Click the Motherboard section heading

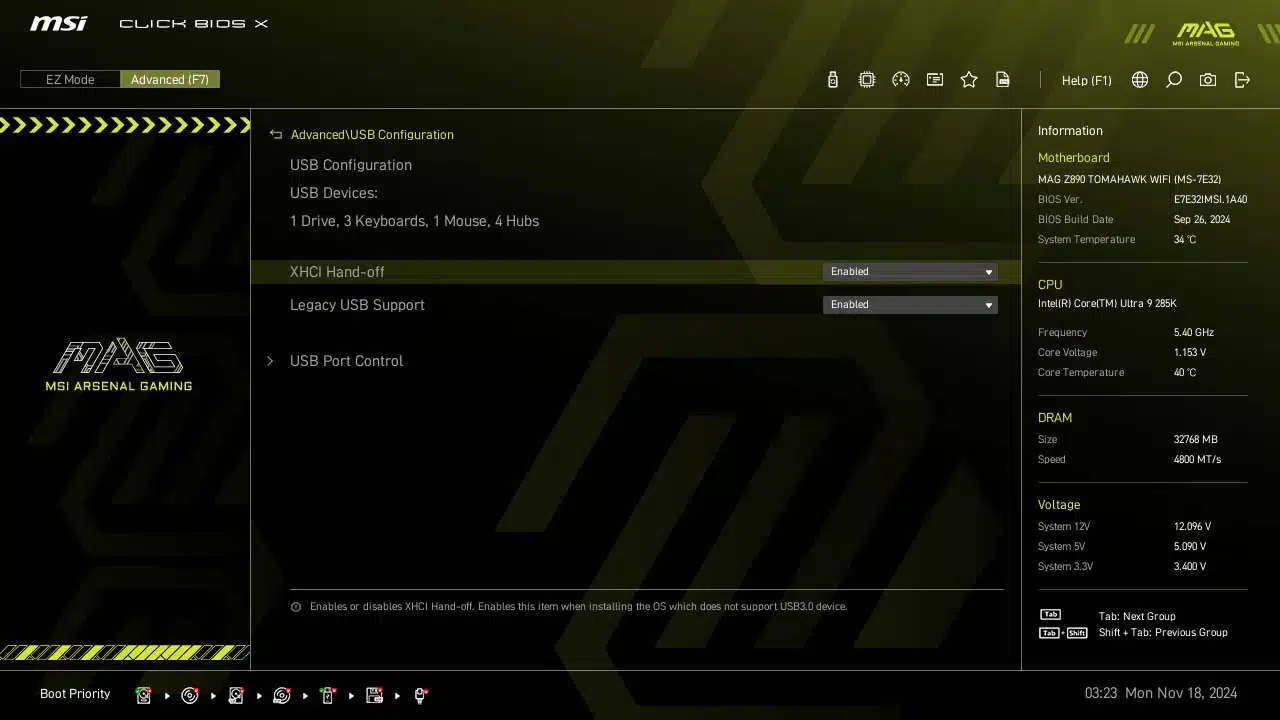tap(1073, 158)
